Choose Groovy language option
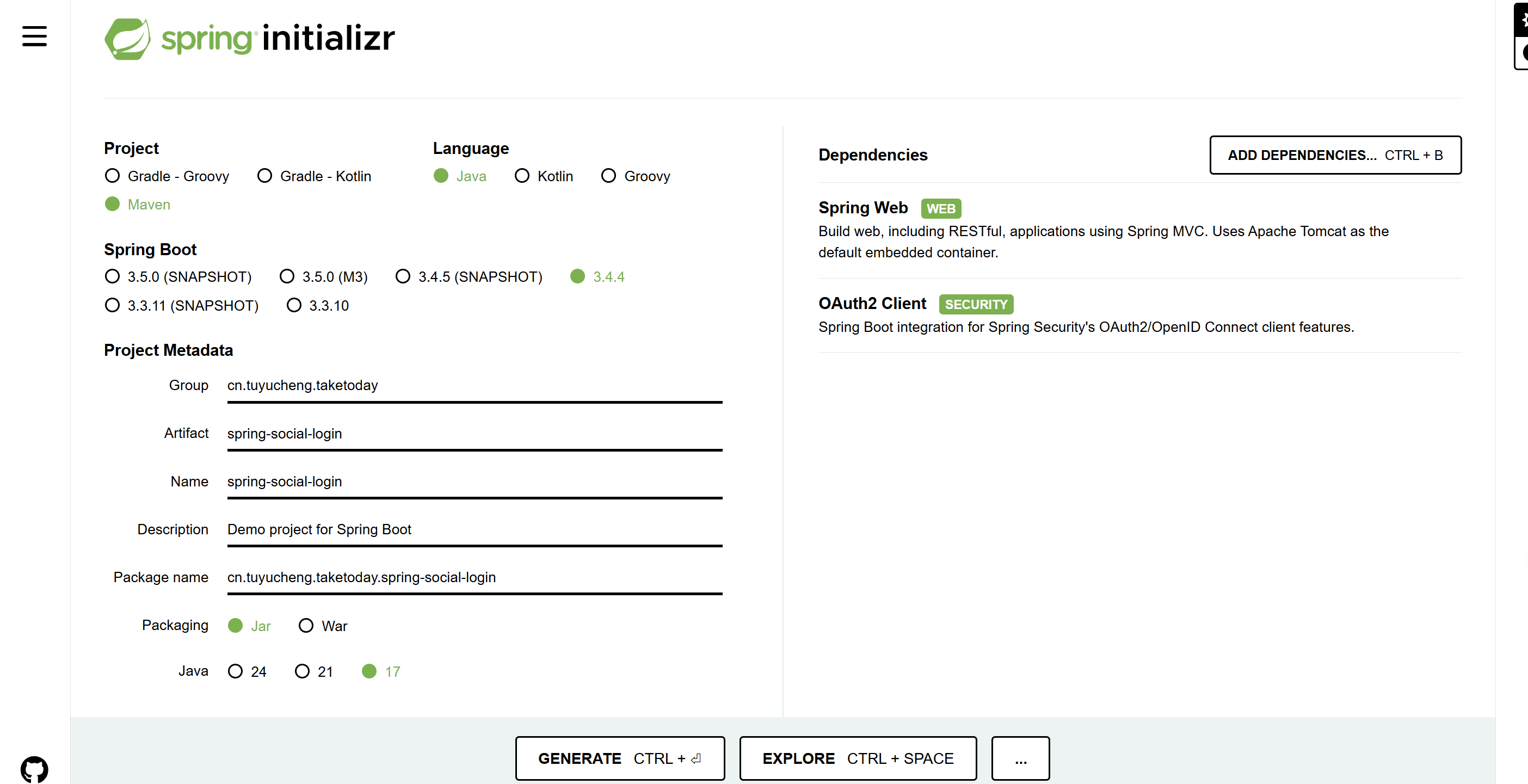Image resolution: width=1528 pixels, height=784 pixels. pyautogui.click(x=608, y=176)
